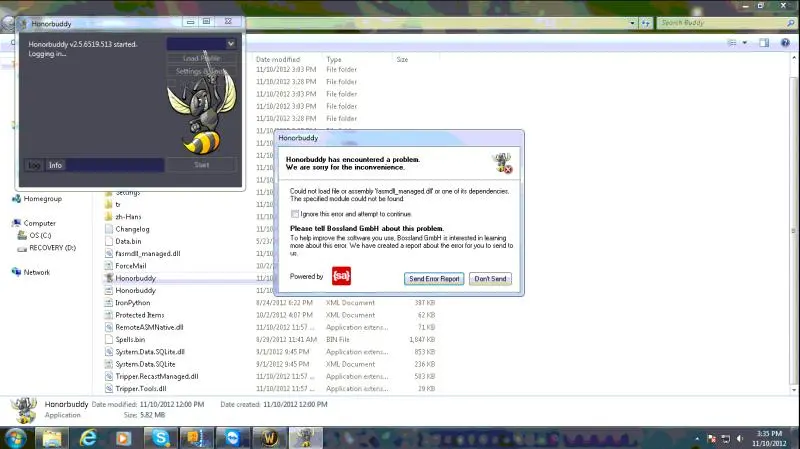Click the Honorbuddy error bee icon
800x449 pixels.
point(502,163)
